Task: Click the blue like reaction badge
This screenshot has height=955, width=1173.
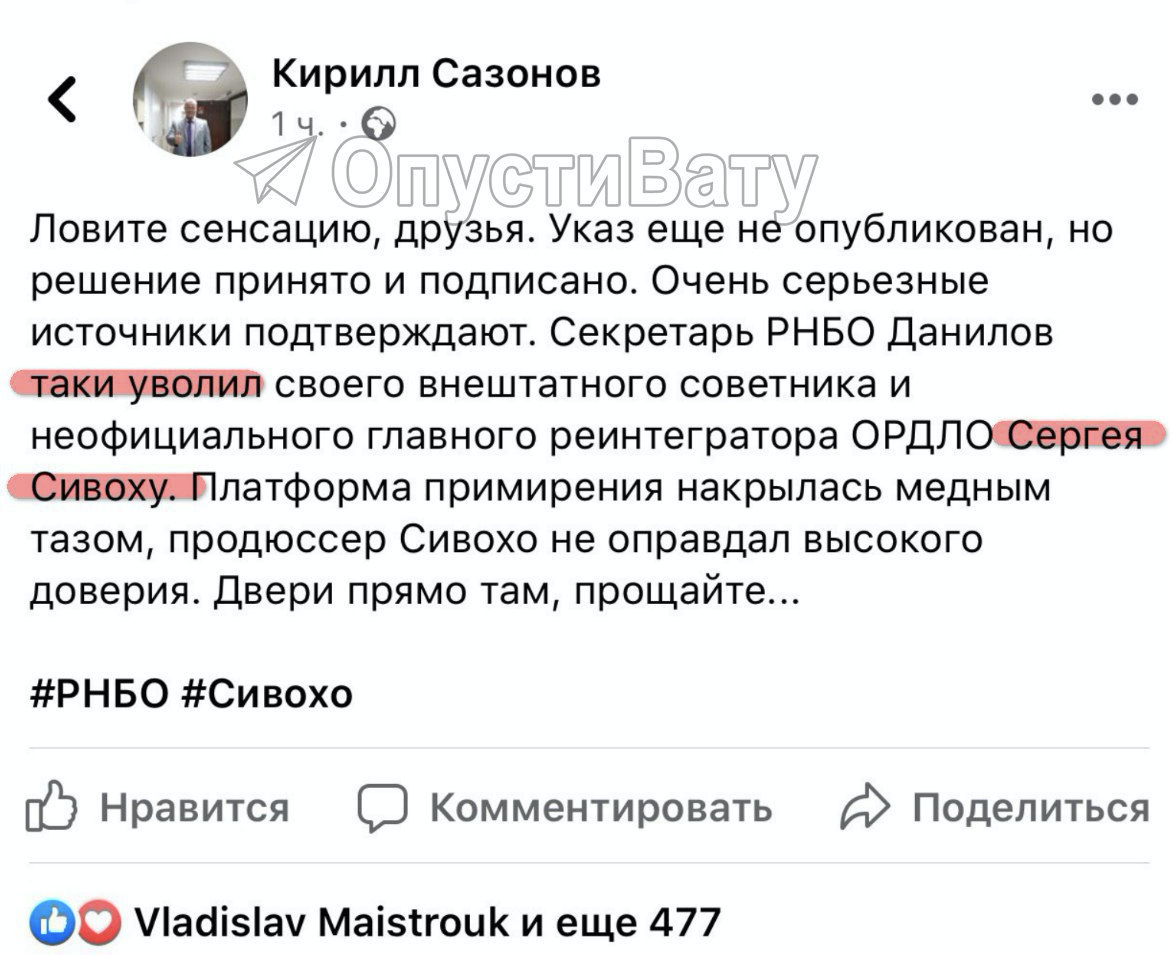Action: [48, 922]
